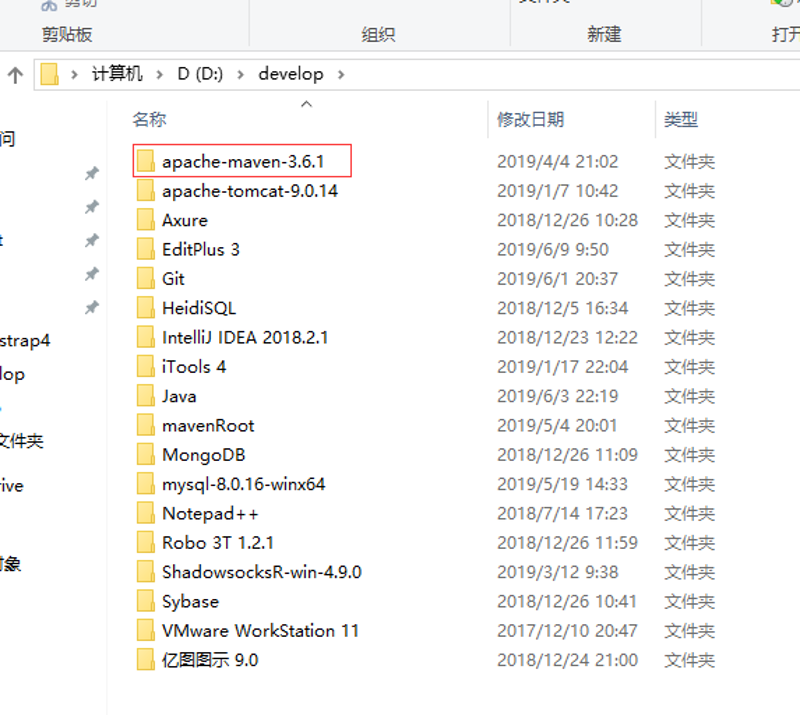Click the develop breadcrumb in the address bar
The image size is (800, 715).
[x=291, y=74]
